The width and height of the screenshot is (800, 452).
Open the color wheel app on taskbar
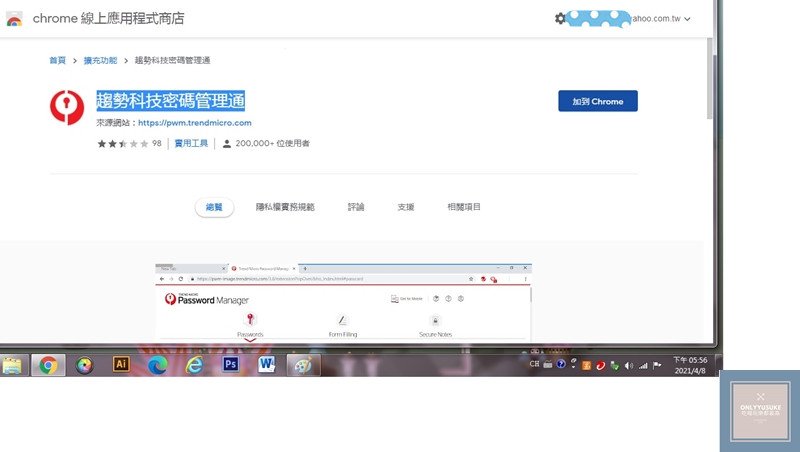click(x=85, y=365)
